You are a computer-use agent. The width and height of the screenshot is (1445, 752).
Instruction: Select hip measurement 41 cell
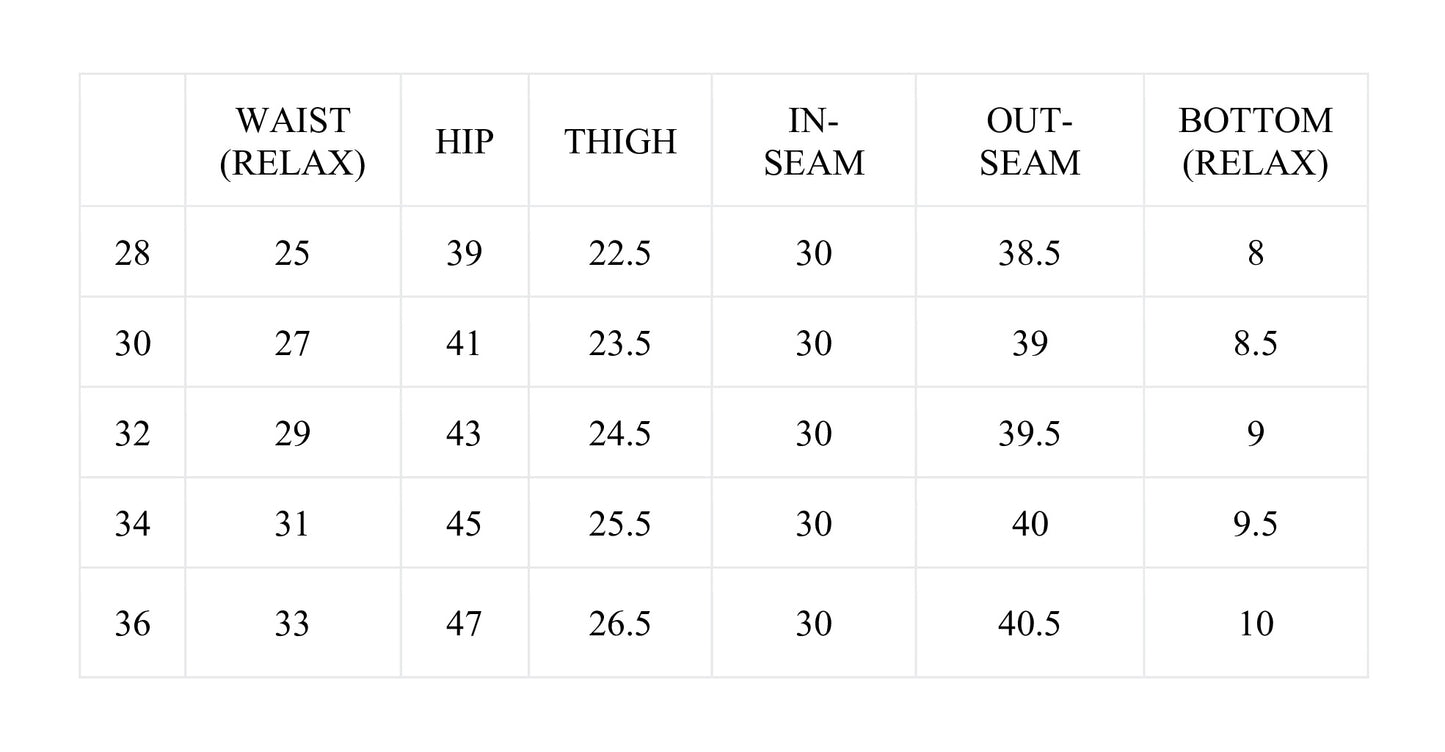[464, 344]
